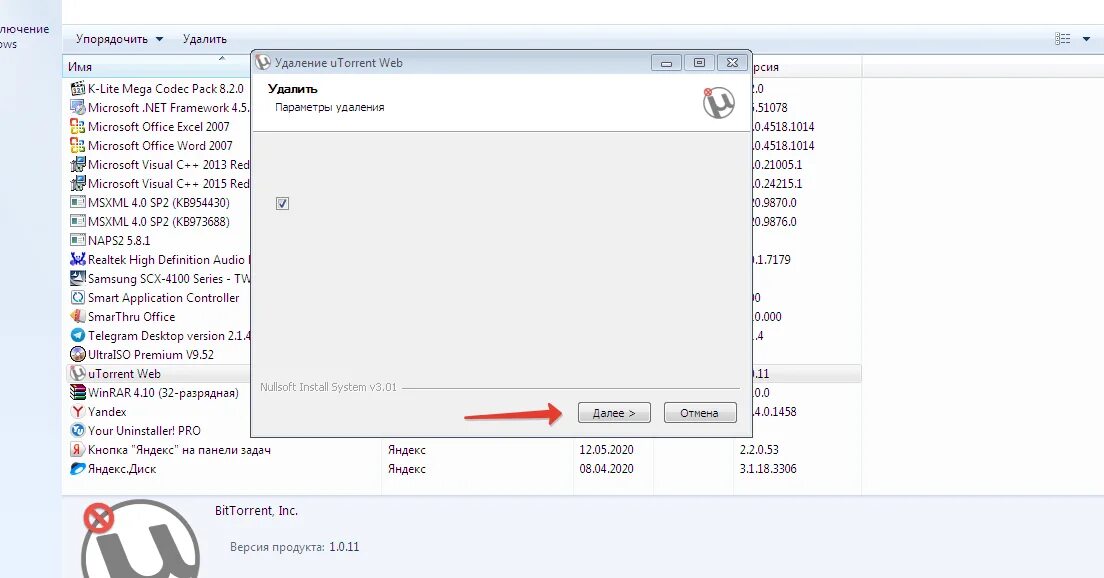Click the MSXML 4.0 SP2 (KB954430) icon
The image size is (1104, 578).
[77, 203]
